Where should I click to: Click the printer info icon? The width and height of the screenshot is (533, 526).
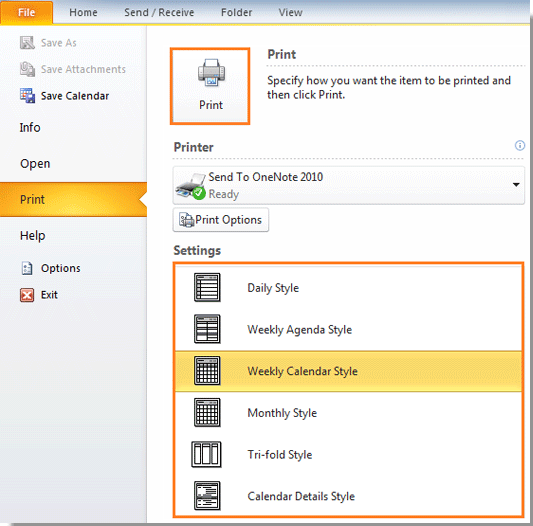[x=519, y=146]
